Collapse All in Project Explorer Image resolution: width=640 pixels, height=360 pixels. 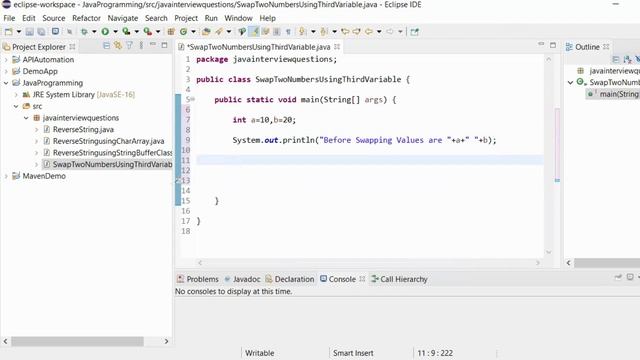coord(107,46)
